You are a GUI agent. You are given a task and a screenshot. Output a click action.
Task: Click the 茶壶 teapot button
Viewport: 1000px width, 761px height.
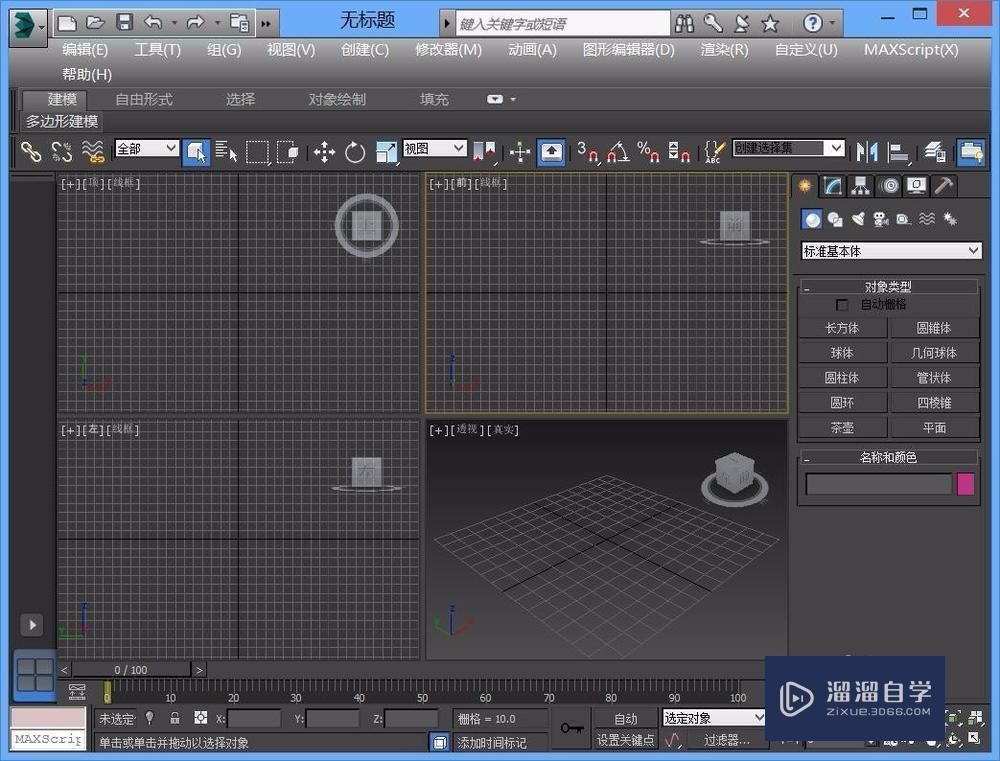point(842,427)
